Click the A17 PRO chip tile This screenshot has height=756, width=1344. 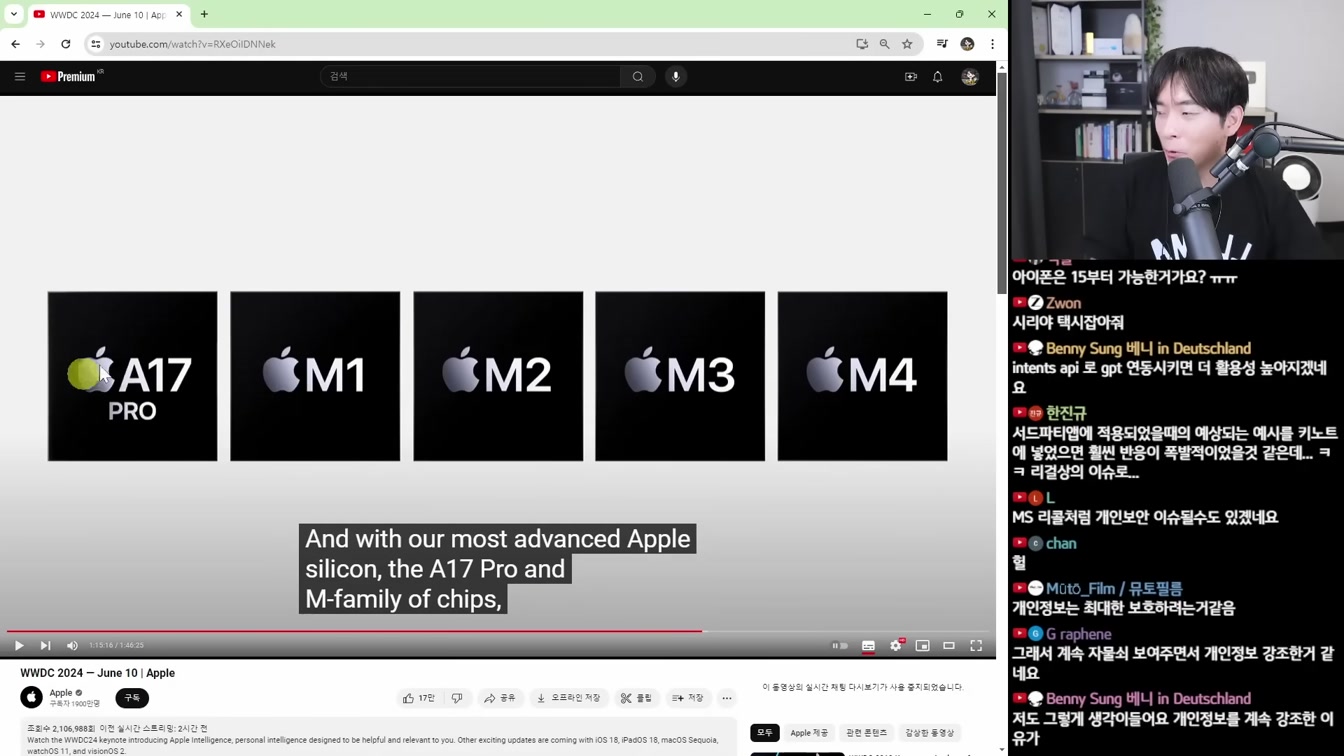(132, 376)
